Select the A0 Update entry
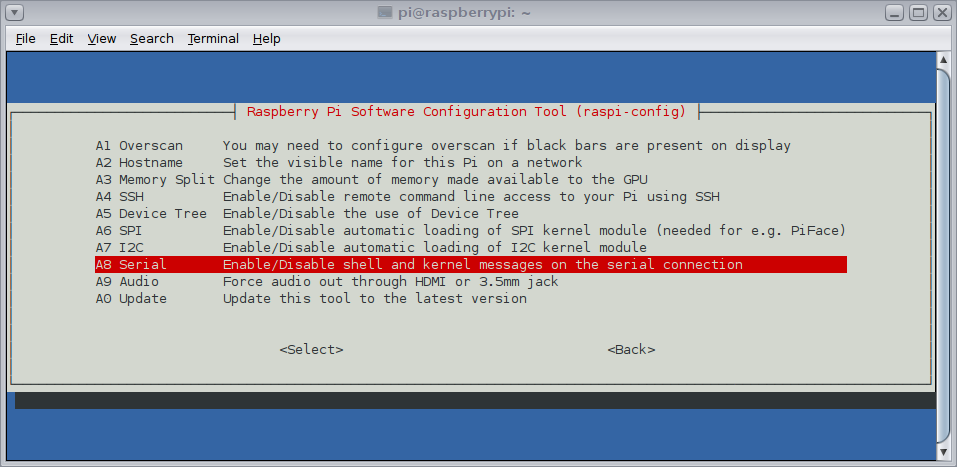Image resolution: width=957 pixels, height=467 pixels. coord(471,299)
